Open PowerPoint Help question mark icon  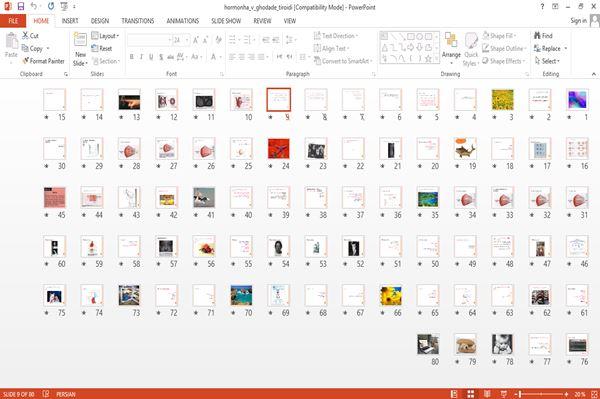542,7
